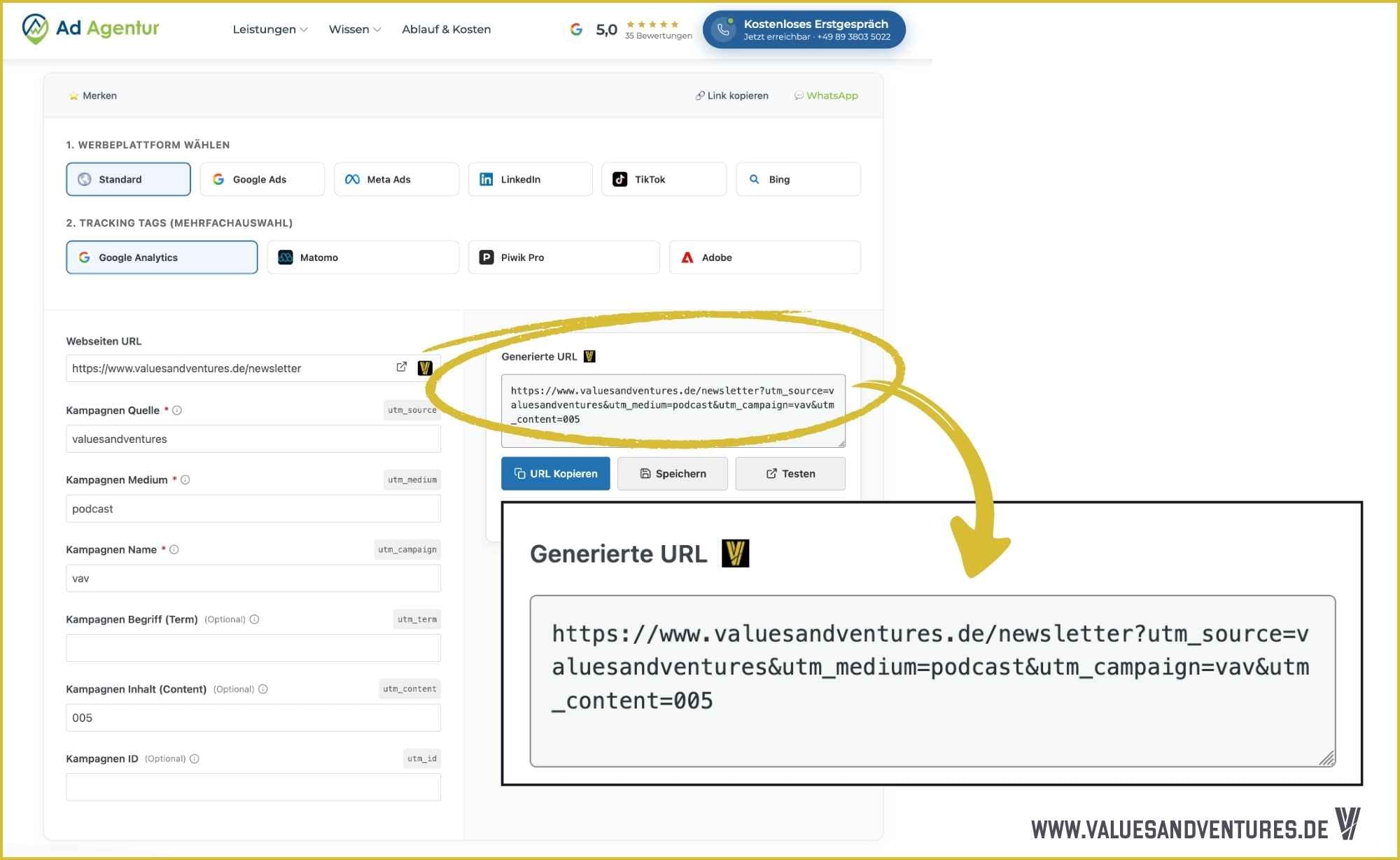This screenshot has height=860, width=1400.
Task: Expand the Wissen menu
Action: click(355, 29)
